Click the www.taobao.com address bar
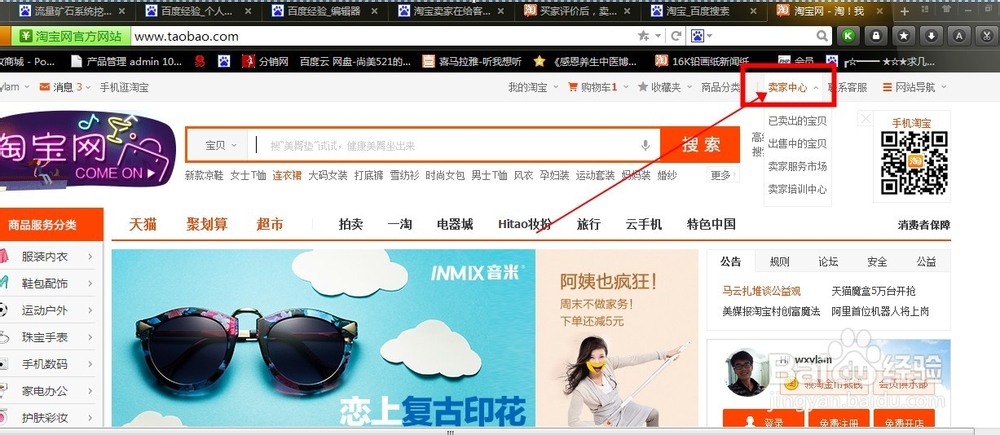 pyautogui.click(x=383, y=36)
